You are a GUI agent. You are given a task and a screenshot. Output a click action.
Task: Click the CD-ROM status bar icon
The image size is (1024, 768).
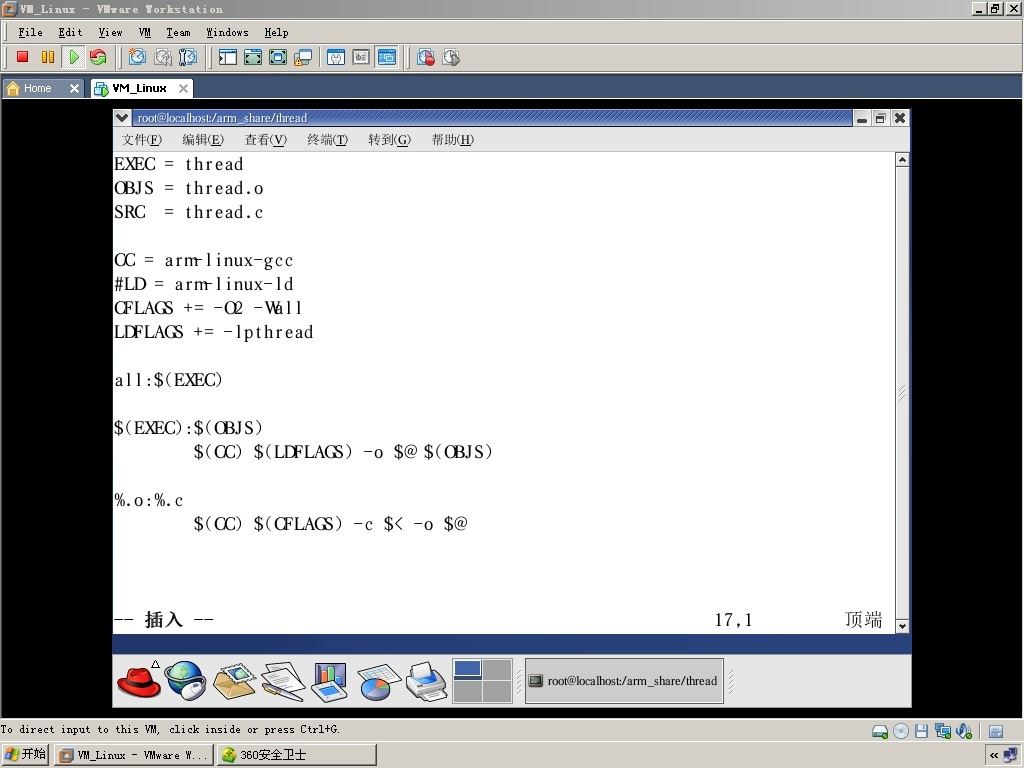(901, 731)
